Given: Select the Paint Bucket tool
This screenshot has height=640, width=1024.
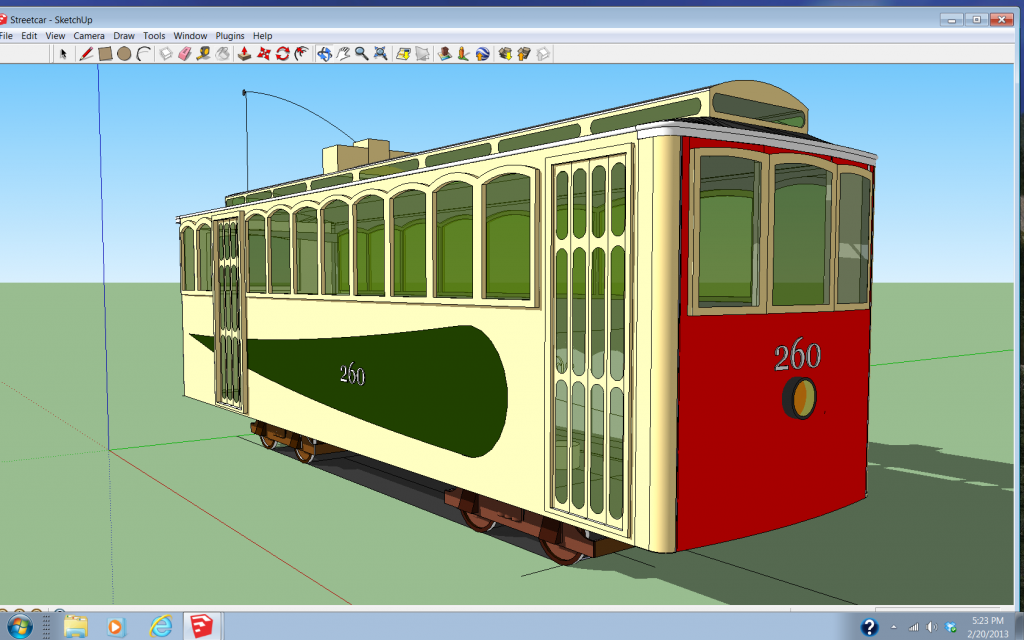Looking at the screenshot, I should pos(223,54).
